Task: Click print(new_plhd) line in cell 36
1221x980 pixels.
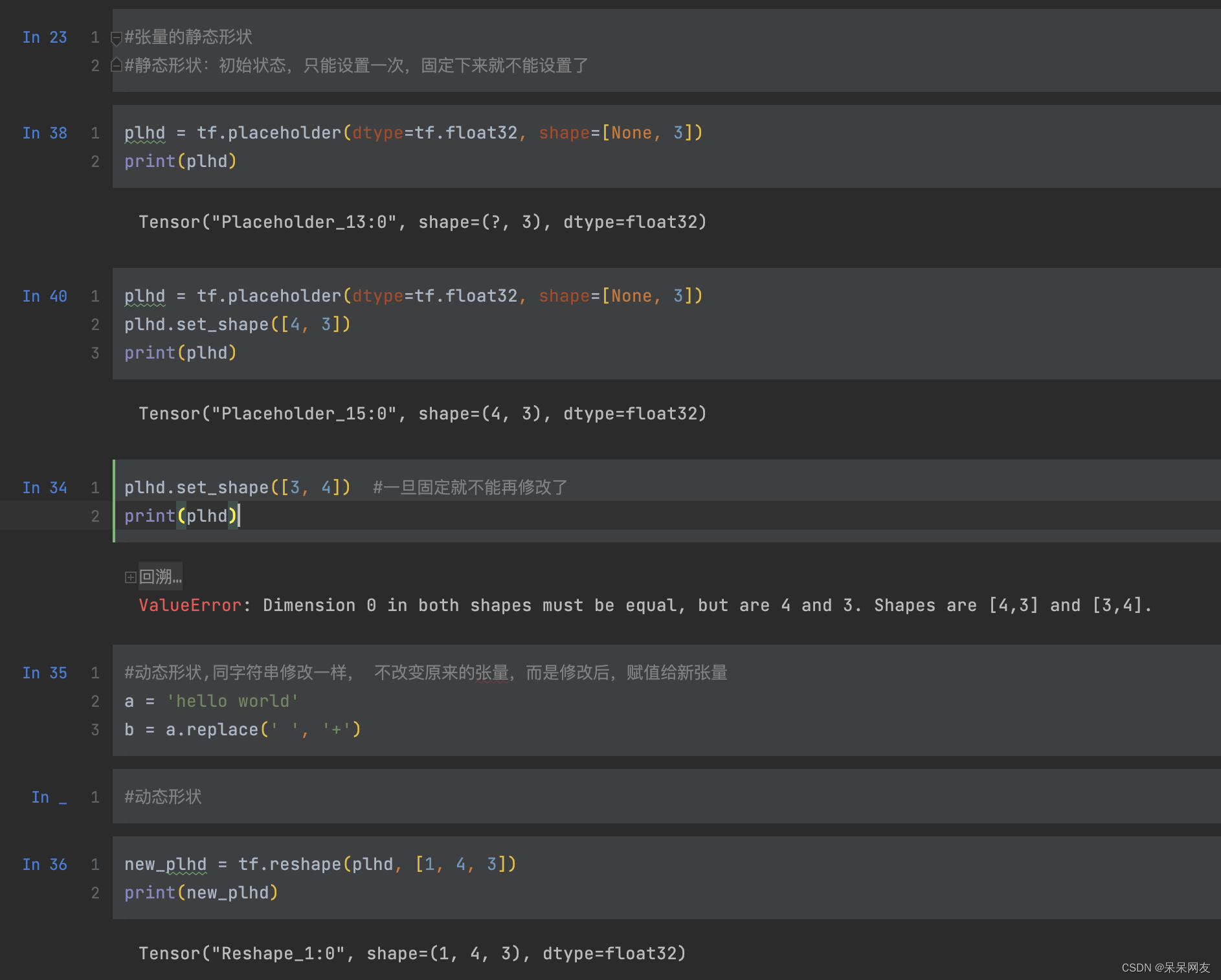Action: [201, 893]
